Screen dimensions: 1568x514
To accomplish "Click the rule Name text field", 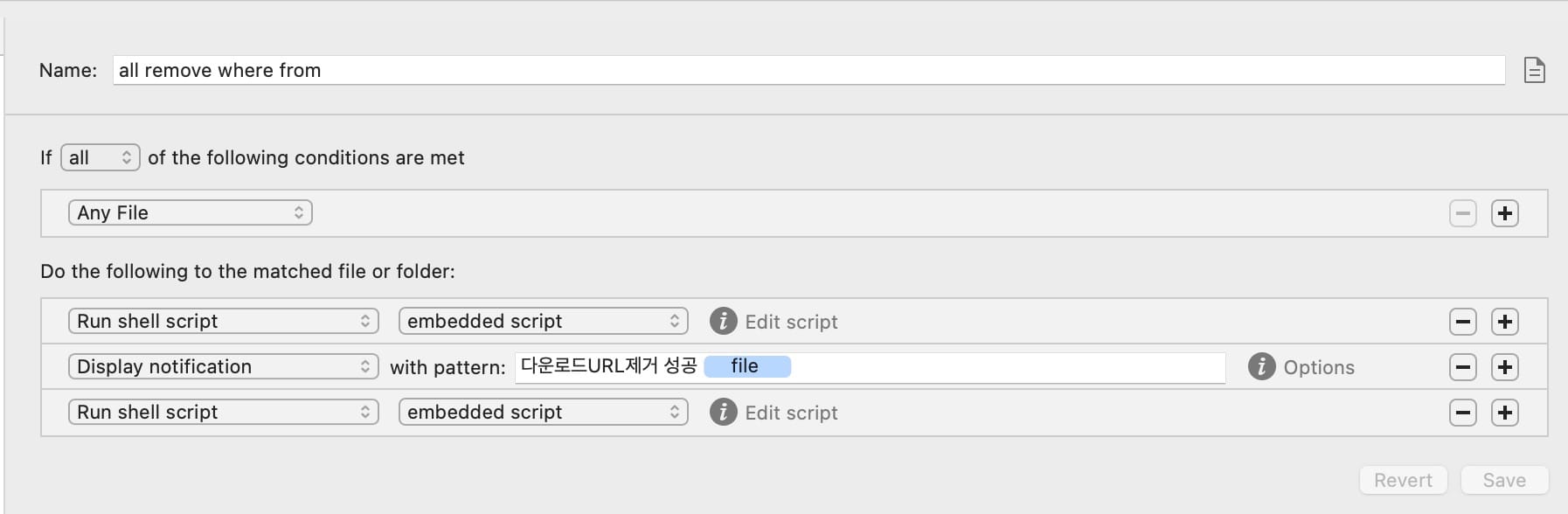I will (808, 70).
